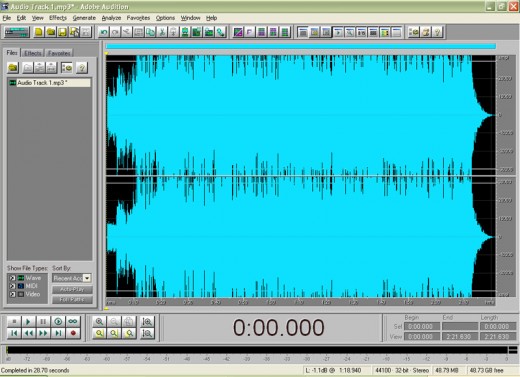Image resolution: width=520 pixels, height=377 pixels.
Task: Toggle the MIDI file type checkbox
Action: tap(12, 286)
